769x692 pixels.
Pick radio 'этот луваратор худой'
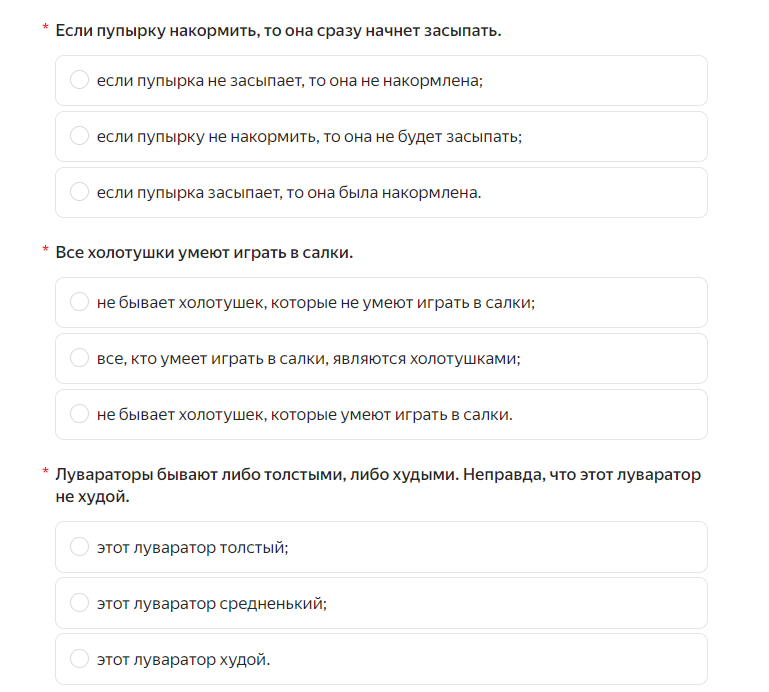79,659
